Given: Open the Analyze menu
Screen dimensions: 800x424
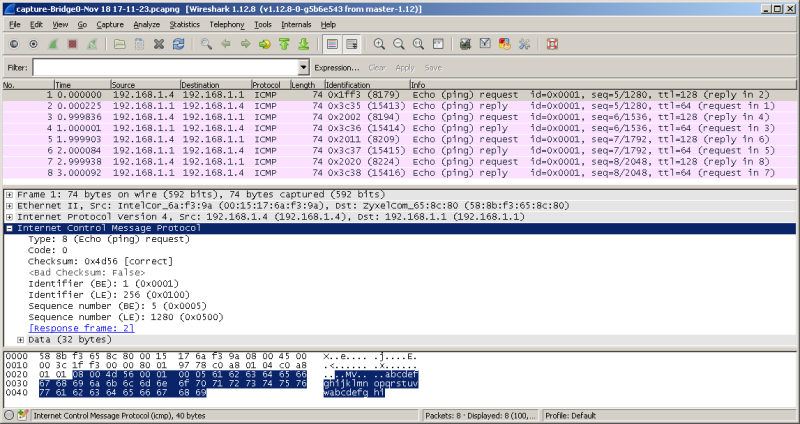Looking at the screenshot, I should tap(146, 24).
